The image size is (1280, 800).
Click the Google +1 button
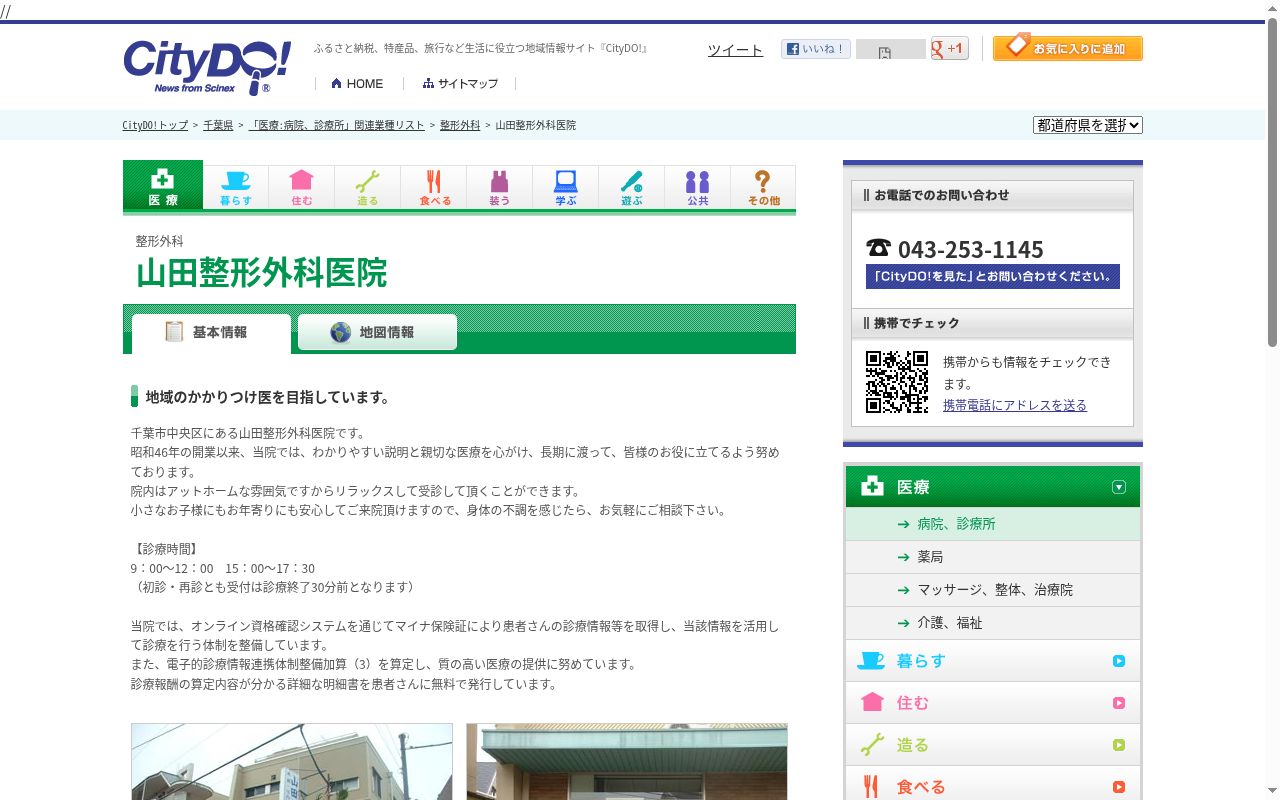pos(950,48)
